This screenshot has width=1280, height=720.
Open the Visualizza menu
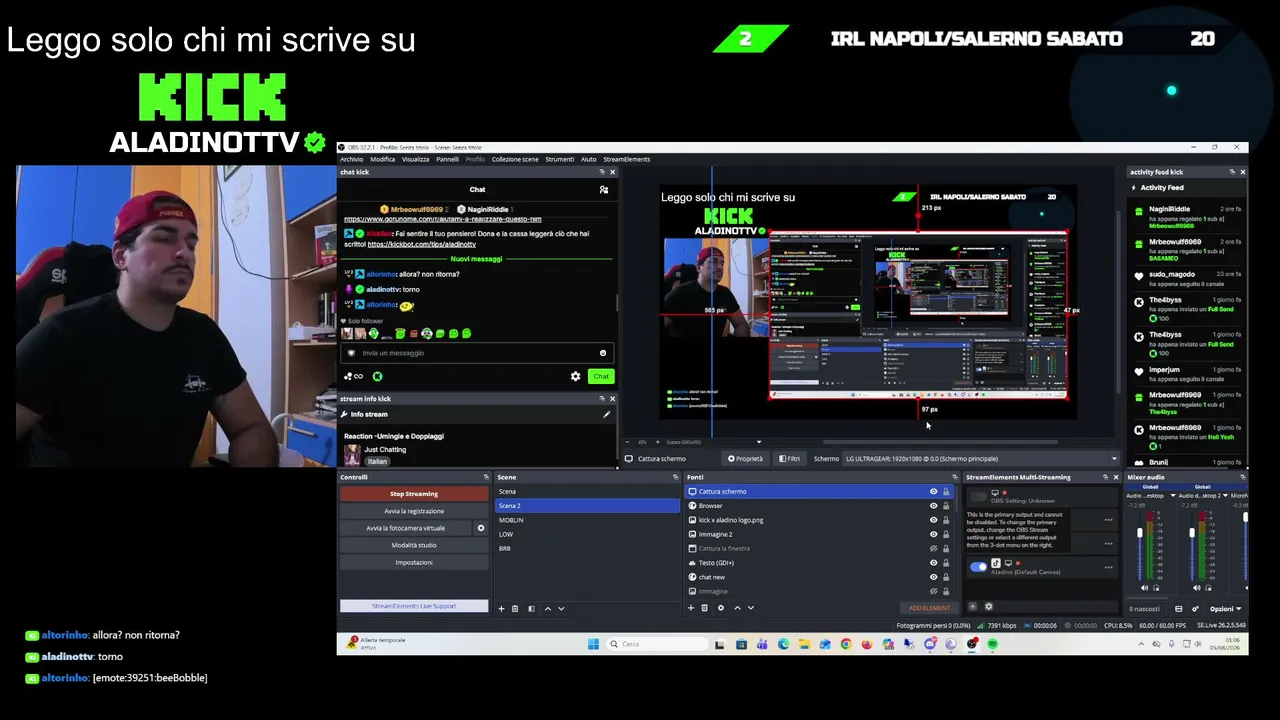(415, 159)
